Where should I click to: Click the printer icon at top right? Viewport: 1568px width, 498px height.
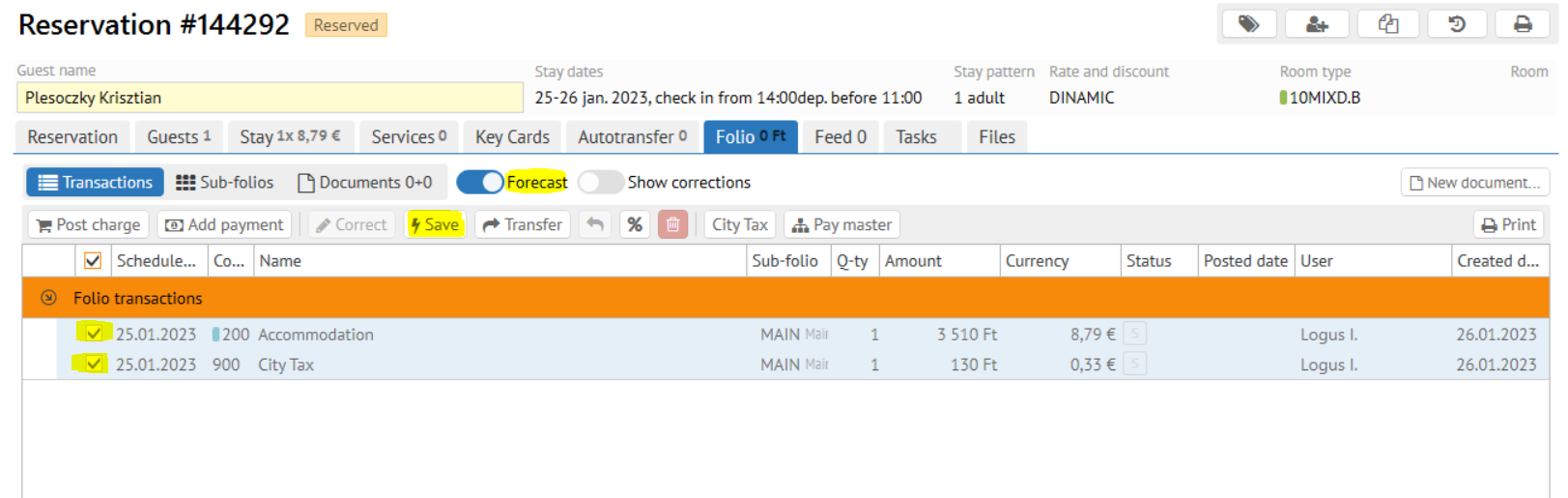coord(1523,24)
